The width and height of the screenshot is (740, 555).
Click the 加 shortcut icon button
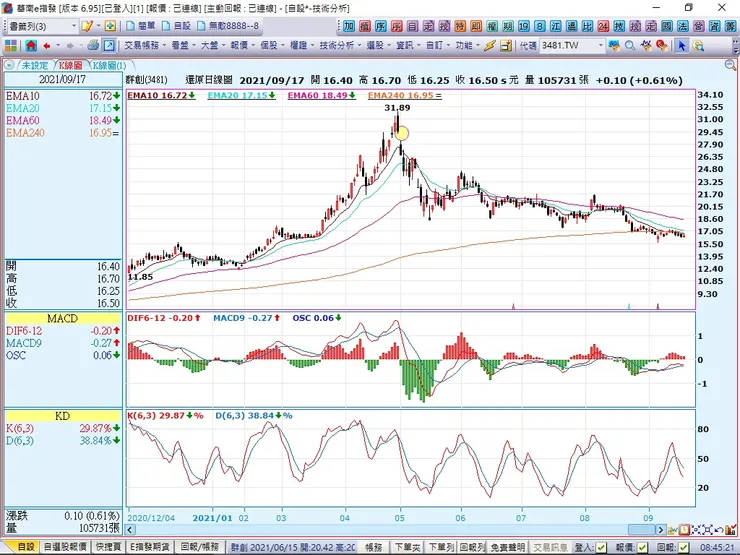349,25
